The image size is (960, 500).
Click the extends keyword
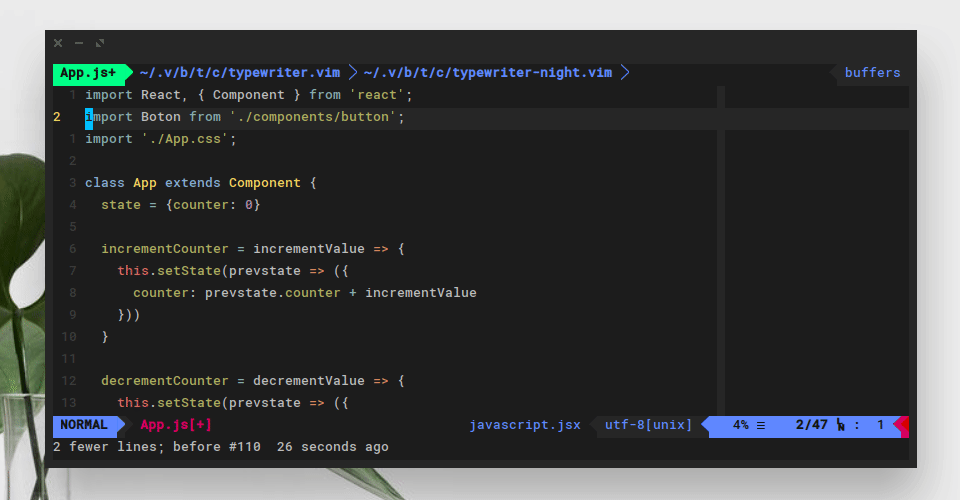click(x=192, y=183)
